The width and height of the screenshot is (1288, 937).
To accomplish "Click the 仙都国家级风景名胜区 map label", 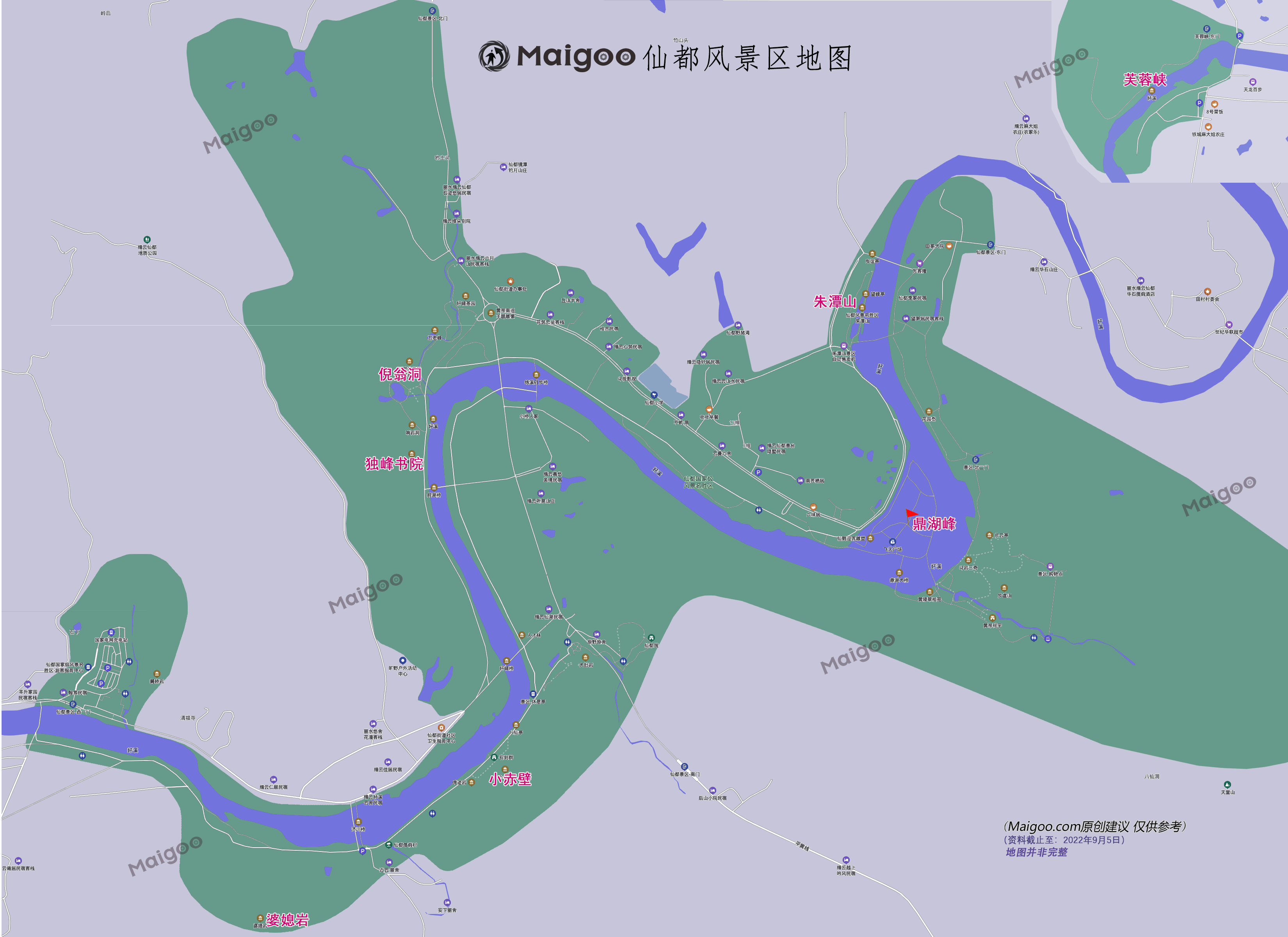I will click(699, 483).
